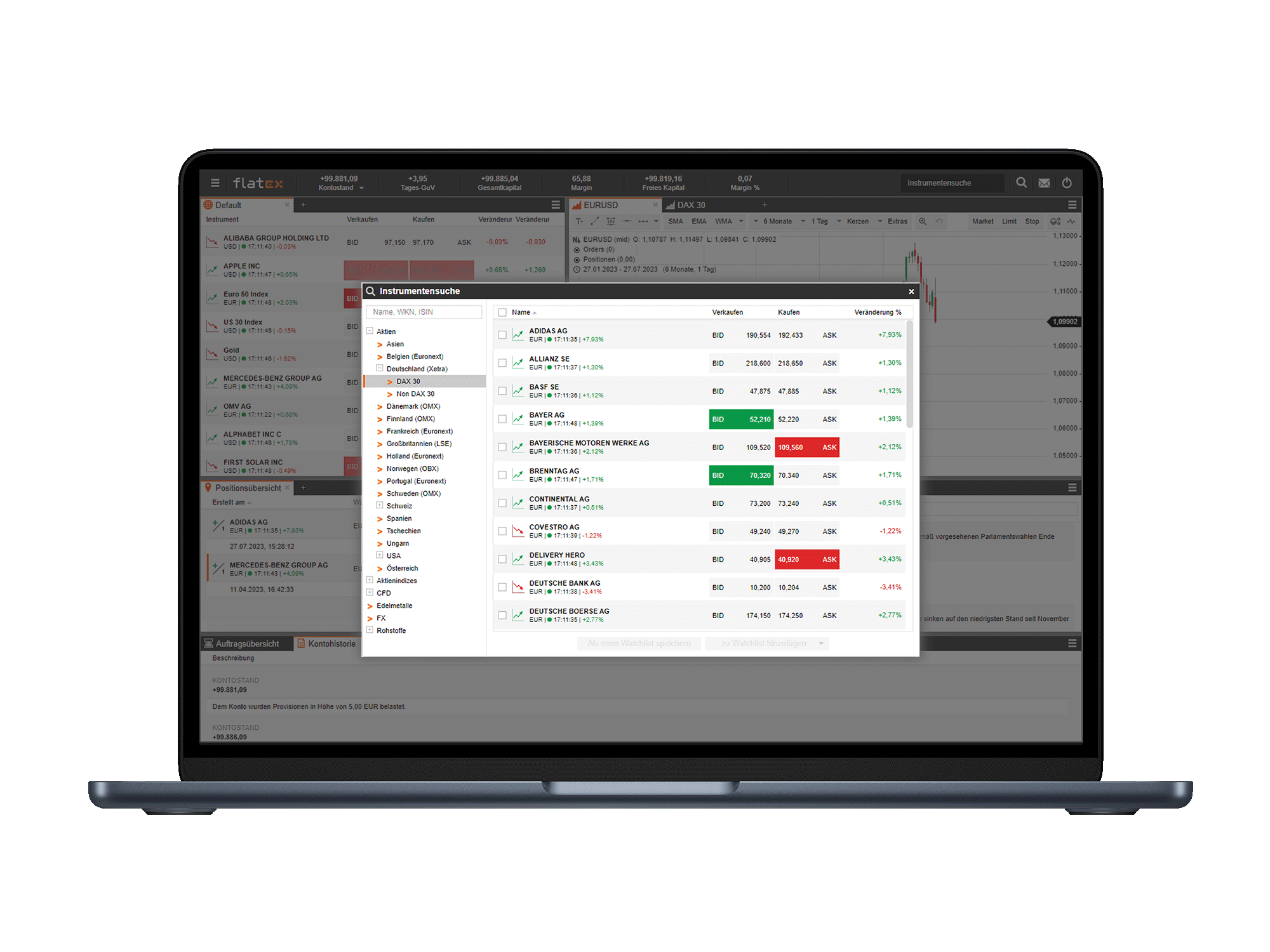Image resolution: width=1270 pixels, height=952 pixels.
Task: Click the SMA indicator button
Action: [676, 221]
